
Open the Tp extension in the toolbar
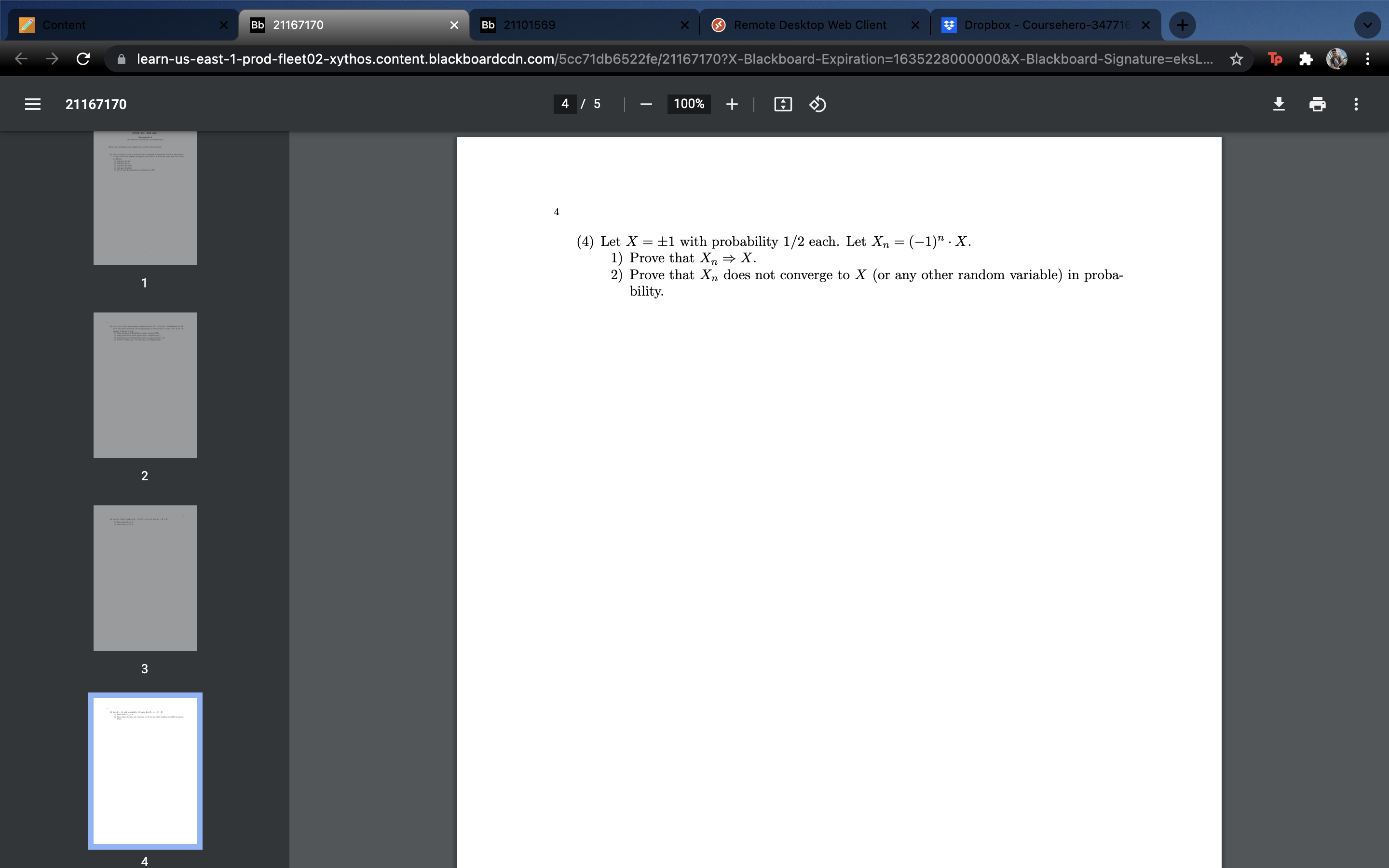click(x=1275, y=58)
